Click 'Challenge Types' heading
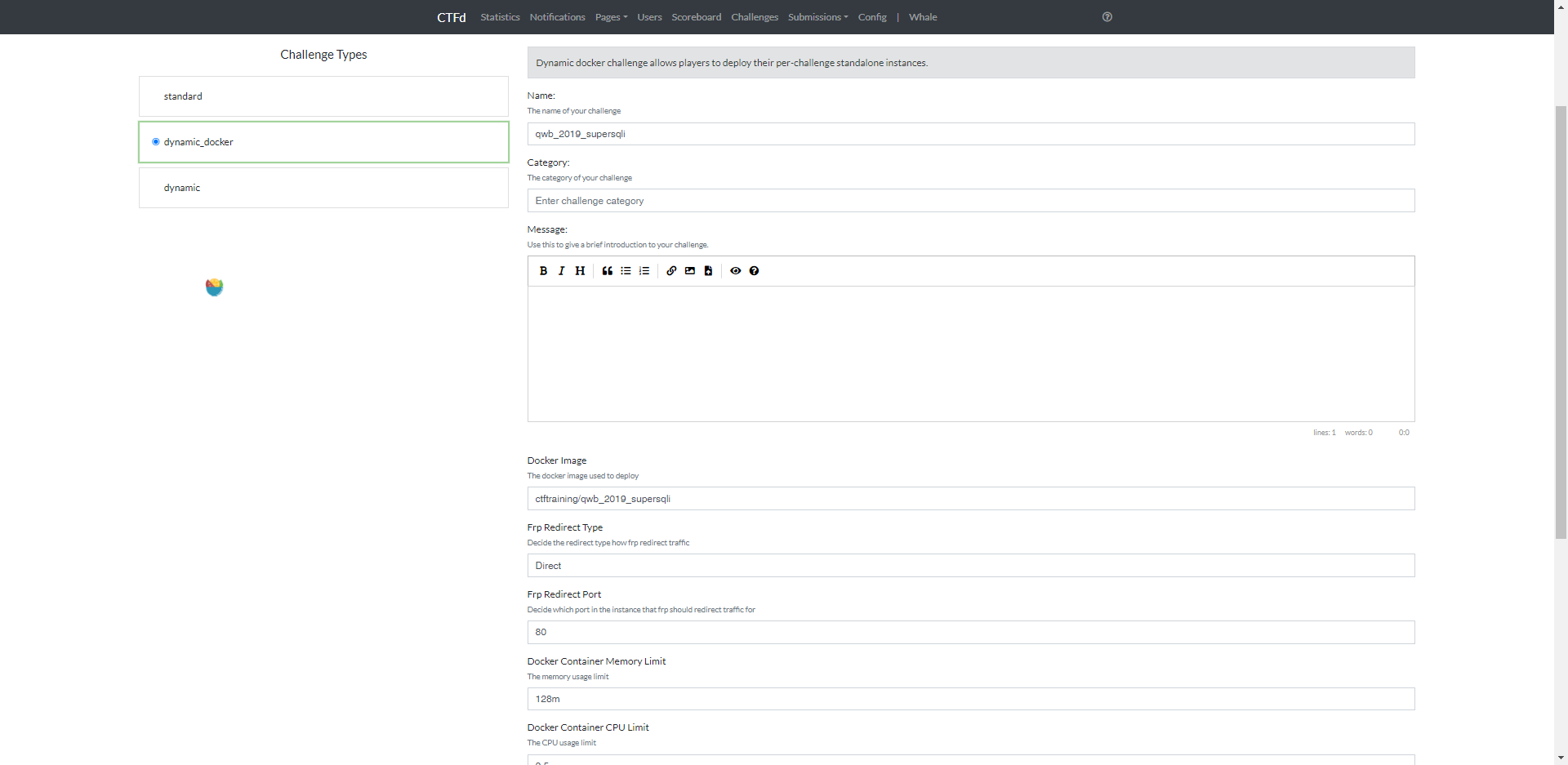Image resolution: width=1568 pixels, height=765 pixels. tap(323, 55)
